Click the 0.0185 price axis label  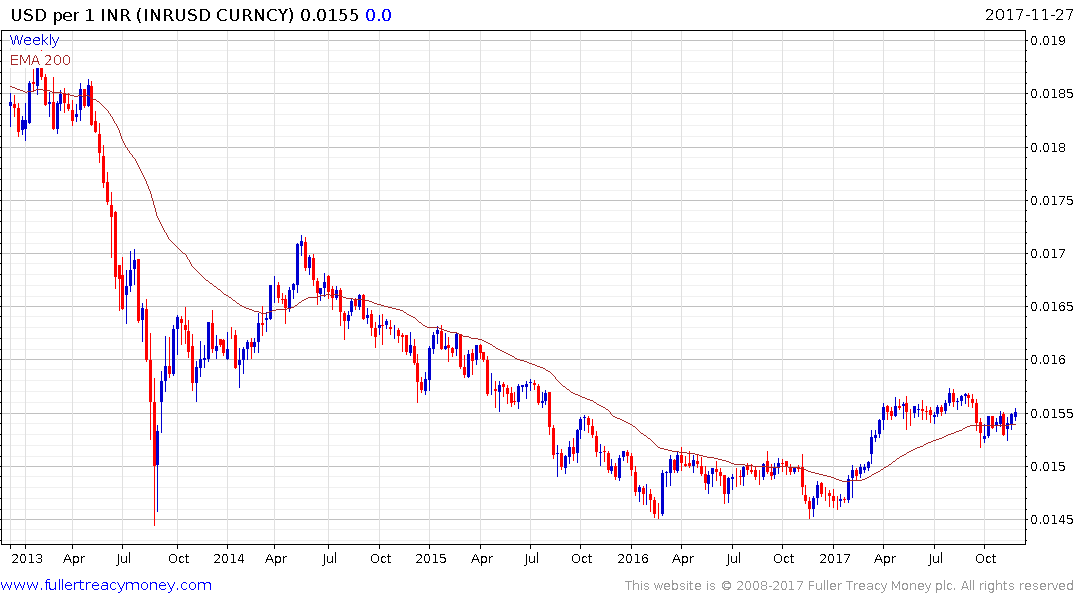click(x=1052, y=94)
